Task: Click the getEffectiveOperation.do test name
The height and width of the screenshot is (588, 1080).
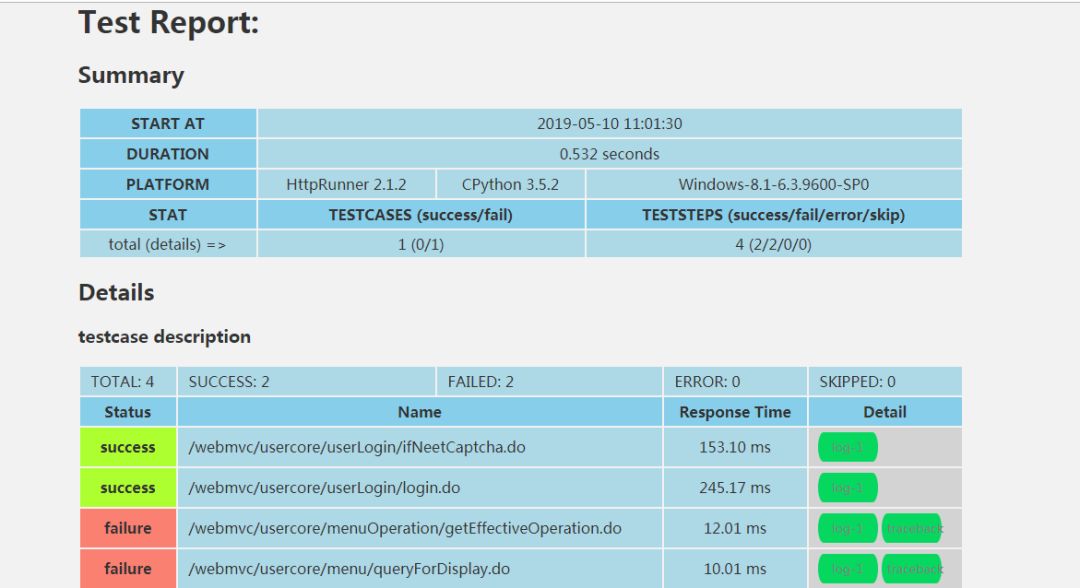Action: pos(405,529)
